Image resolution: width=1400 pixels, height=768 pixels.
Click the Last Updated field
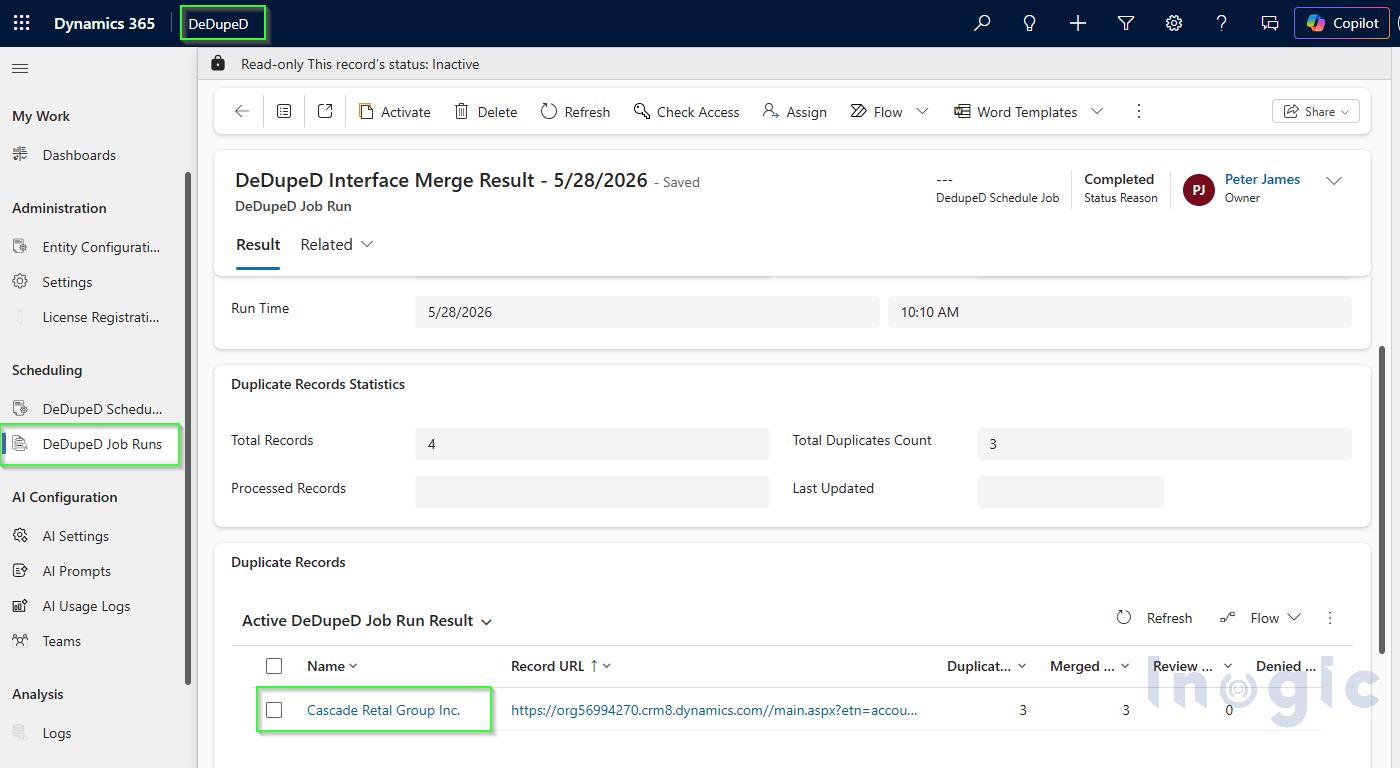[1070, 491]
